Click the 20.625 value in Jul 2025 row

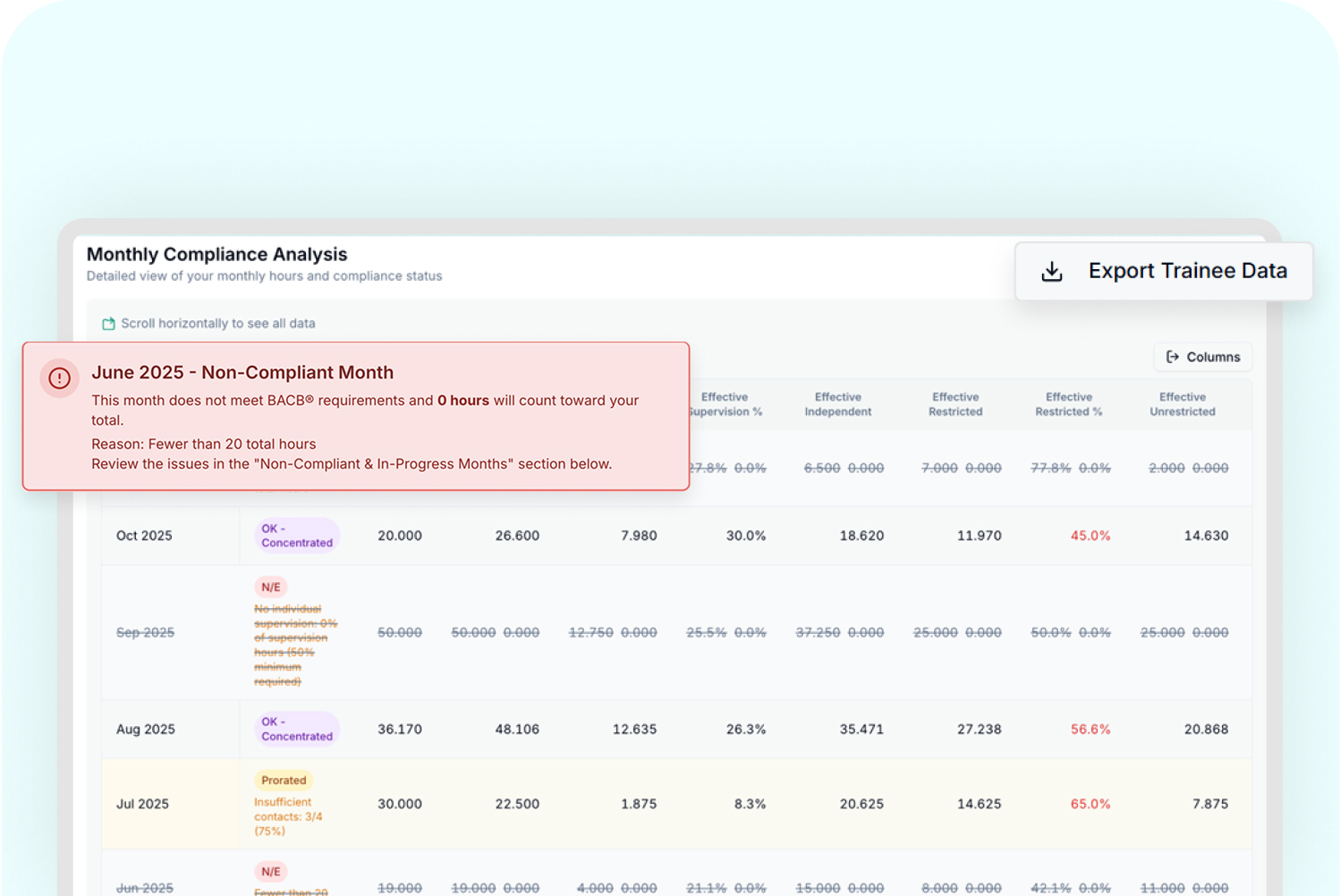click(x=861, y=804)
